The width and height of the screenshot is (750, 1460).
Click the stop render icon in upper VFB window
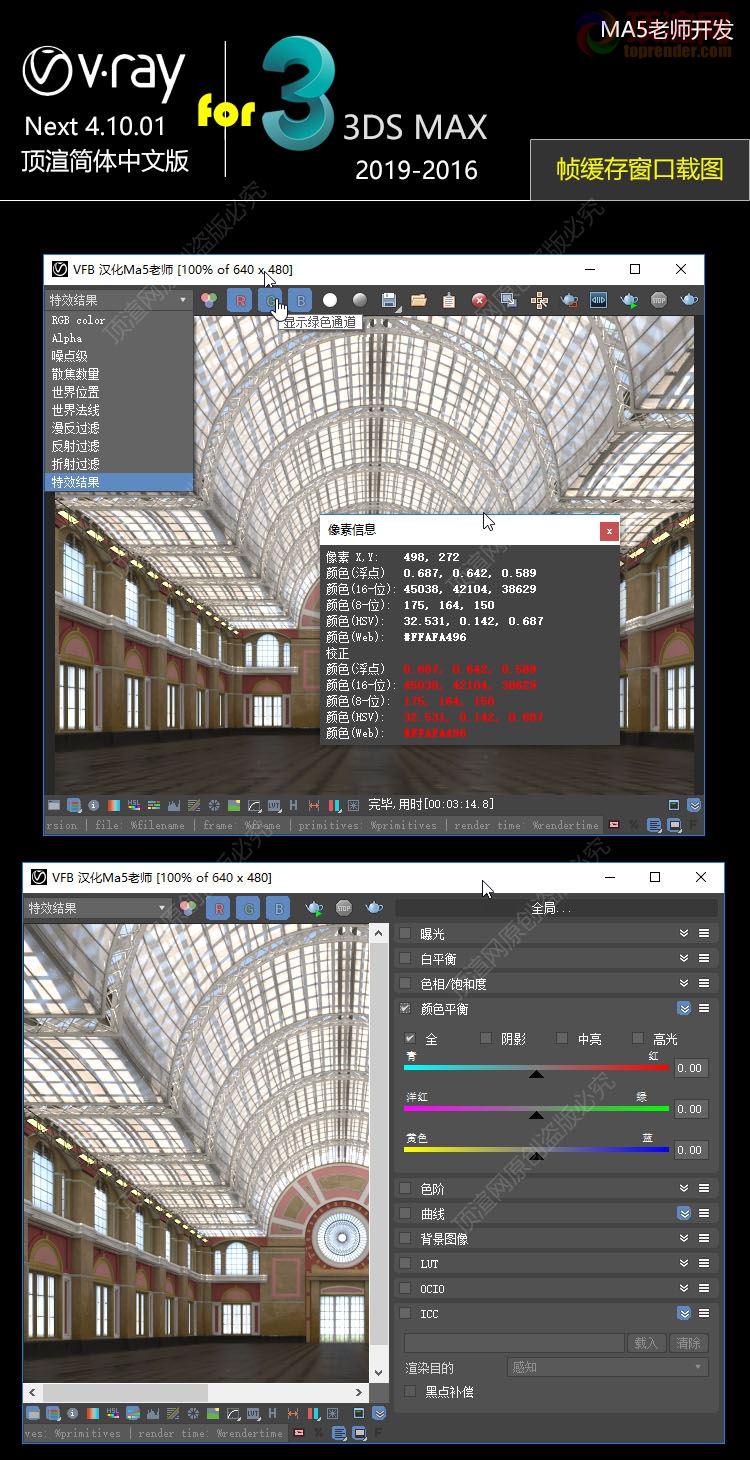[659, 300]
